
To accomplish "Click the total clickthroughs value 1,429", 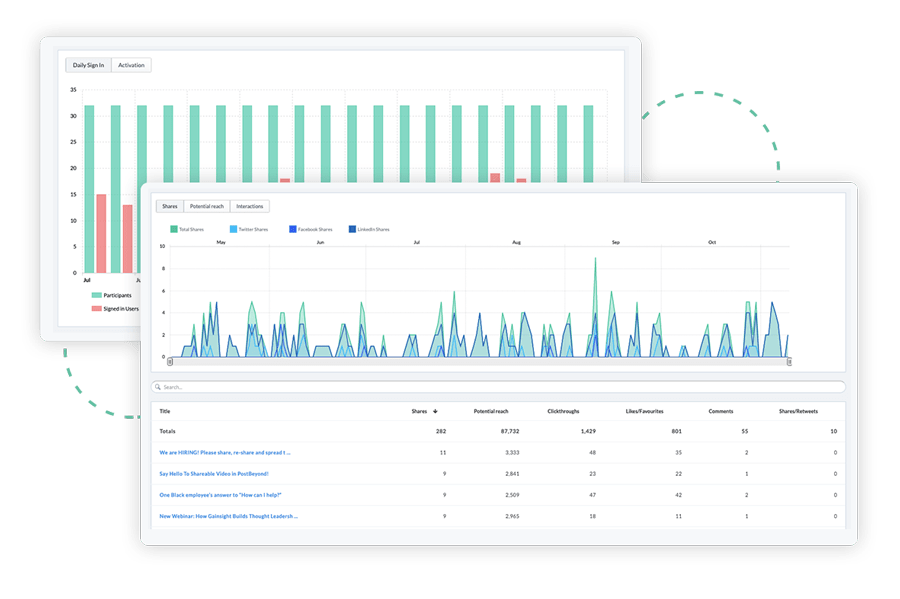I will tap(588, 431).
